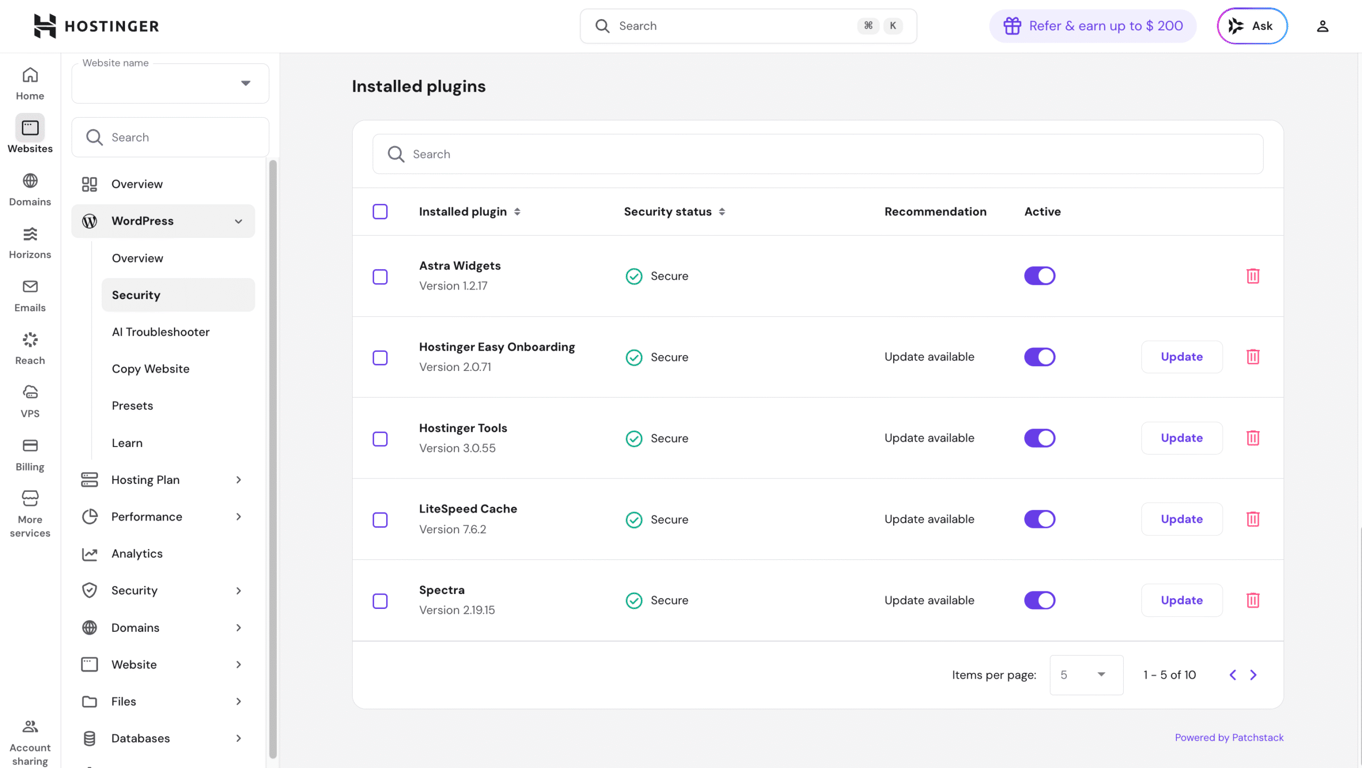Go to the Emails section

tap(29, 294)
